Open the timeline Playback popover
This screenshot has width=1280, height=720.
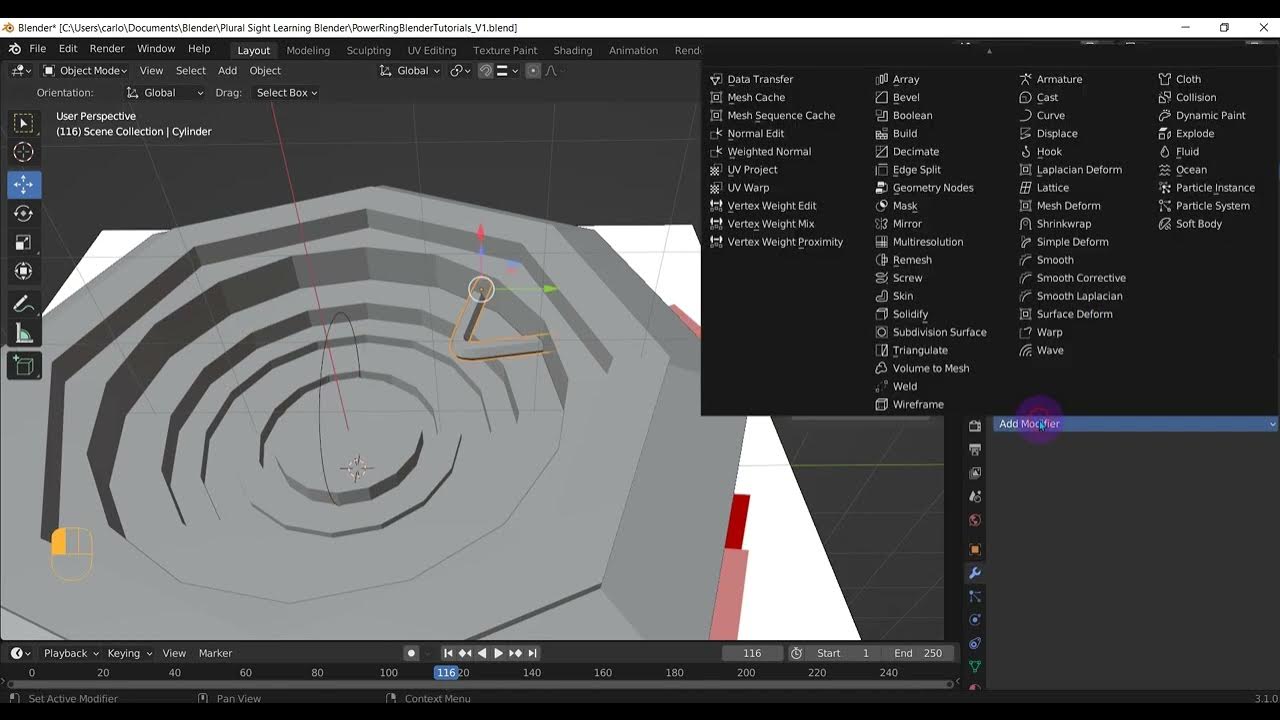pyautogui.click(x=71, y=653)
